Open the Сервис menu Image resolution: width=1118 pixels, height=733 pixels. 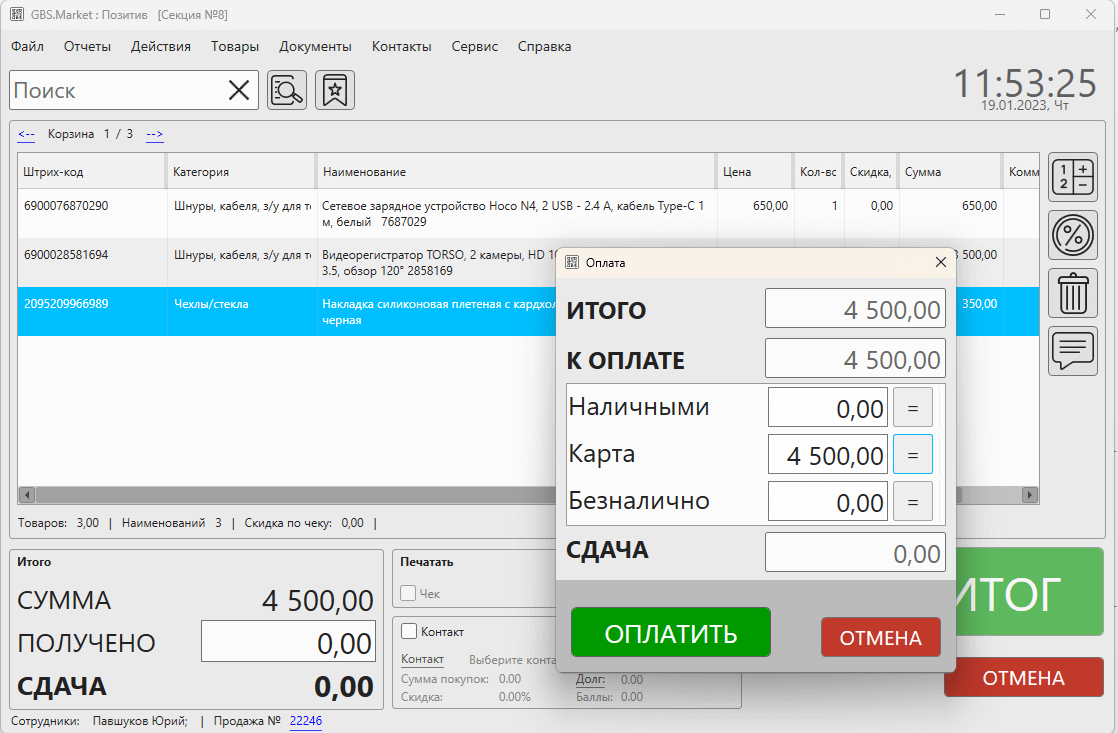tap(474, 46)
